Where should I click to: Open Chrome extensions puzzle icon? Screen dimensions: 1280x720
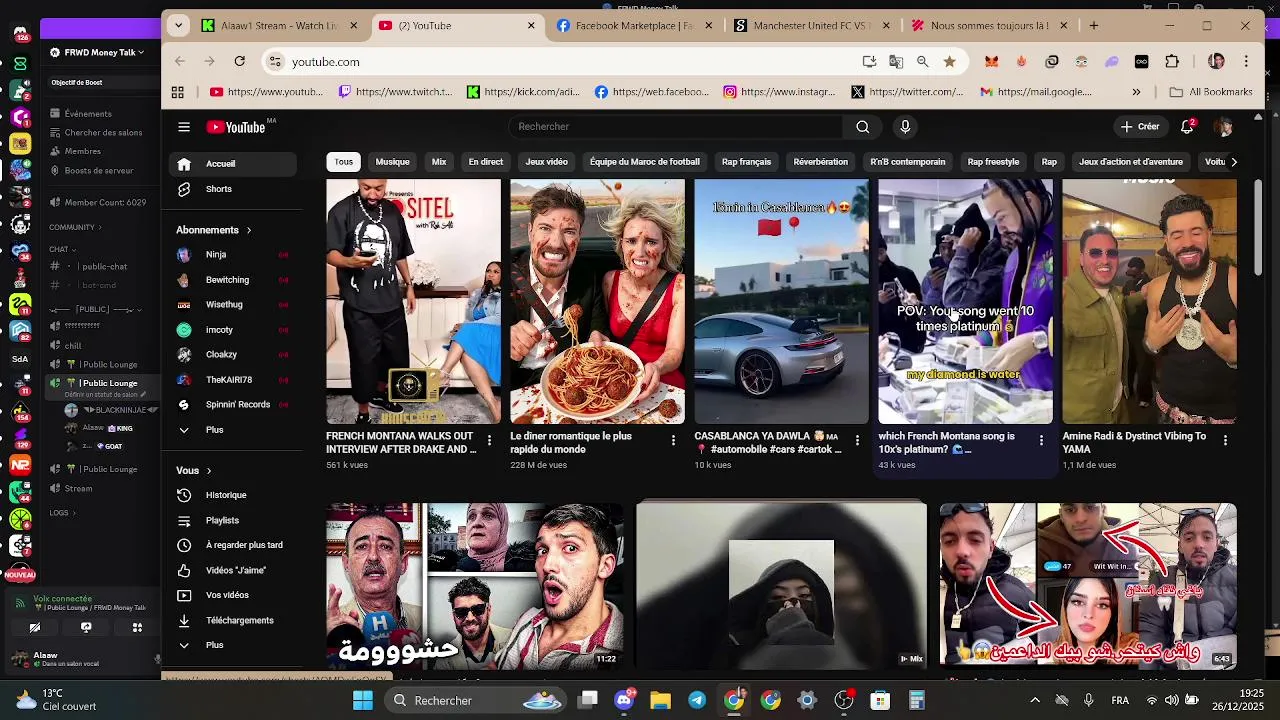(x=1172, y=62)
